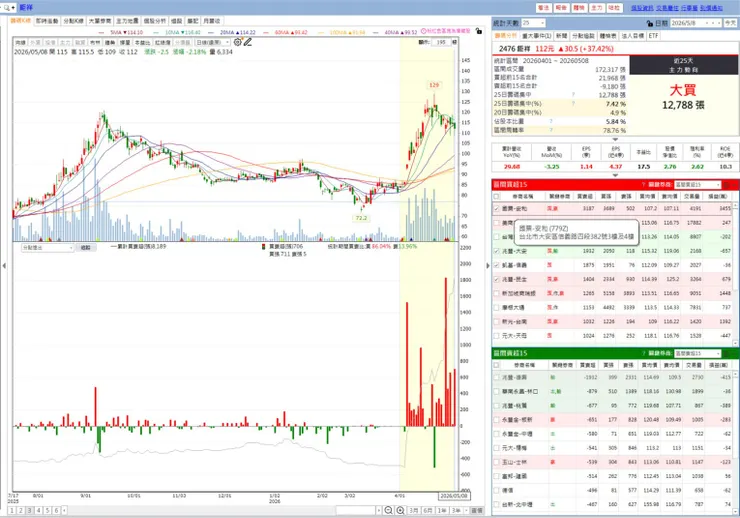Open the magnifier search icon in the title bar
The width and height of the screenshot is (740, 518).
tap(7, 8)
